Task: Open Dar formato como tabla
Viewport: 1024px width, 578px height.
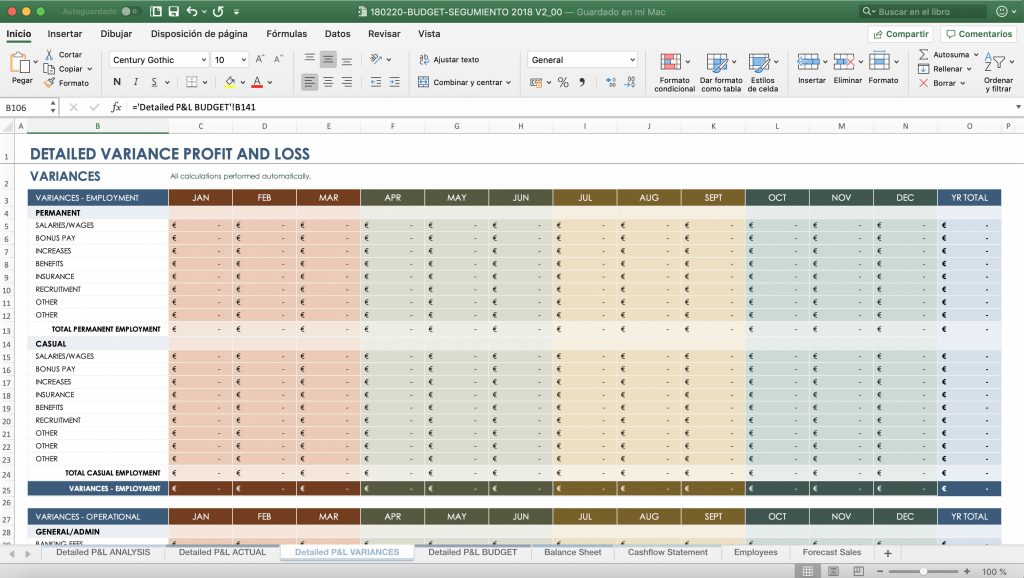Action: point(721,72)
